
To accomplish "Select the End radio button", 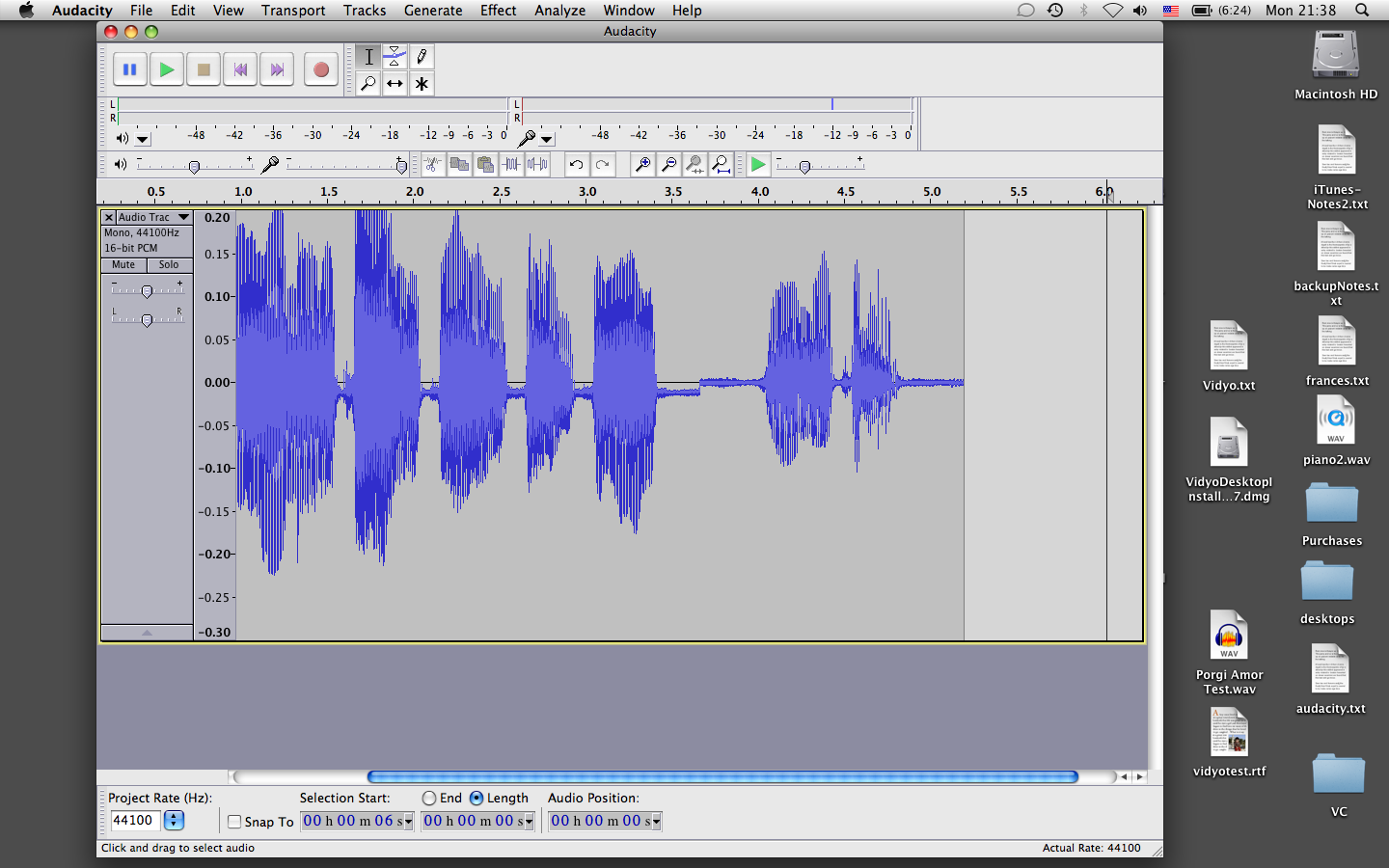I will tap(429, 799).
